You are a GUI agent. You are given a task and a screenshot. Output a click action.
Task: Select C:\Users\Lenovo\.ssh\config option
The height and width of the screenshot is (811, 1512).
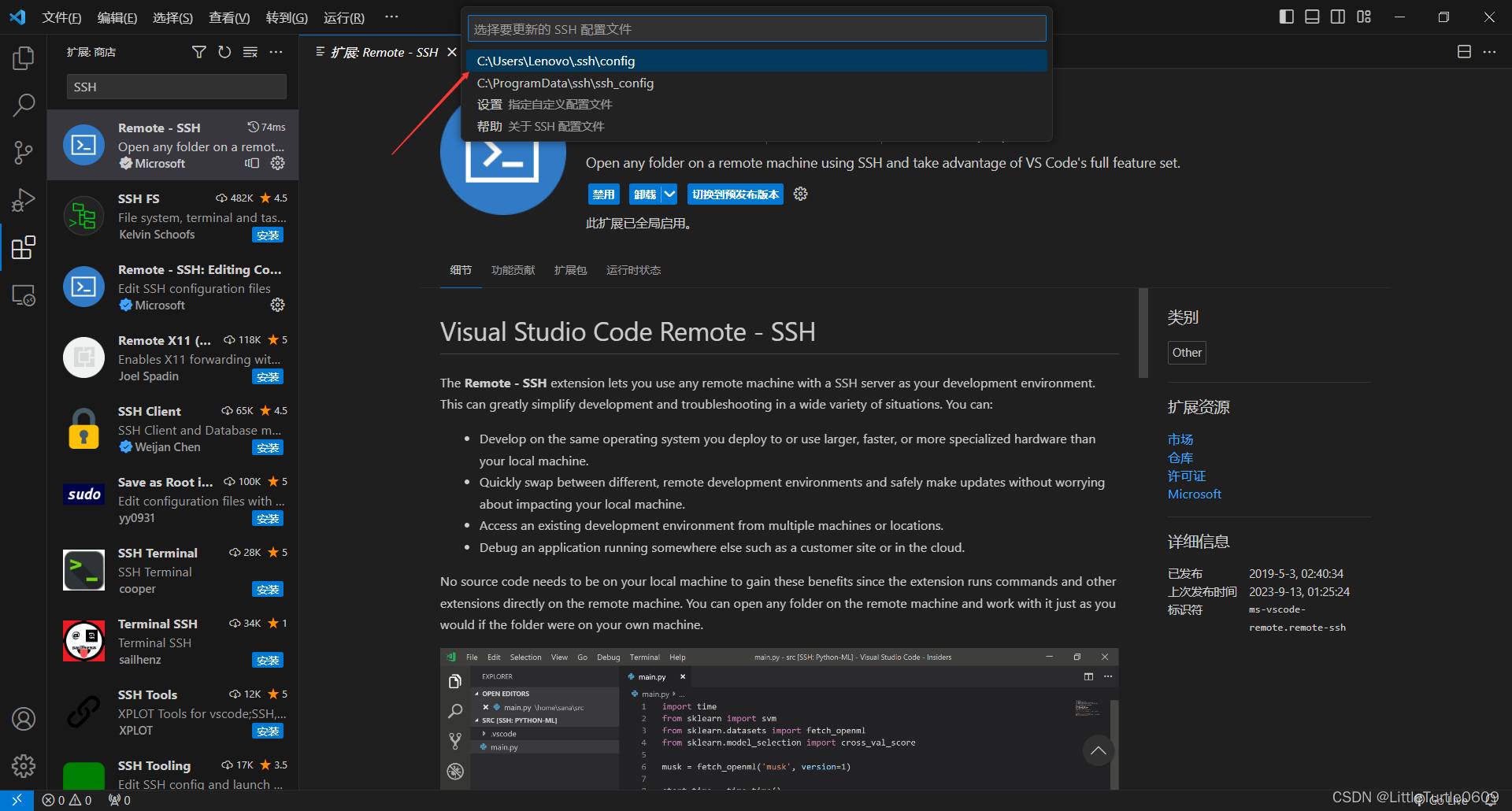757,61
